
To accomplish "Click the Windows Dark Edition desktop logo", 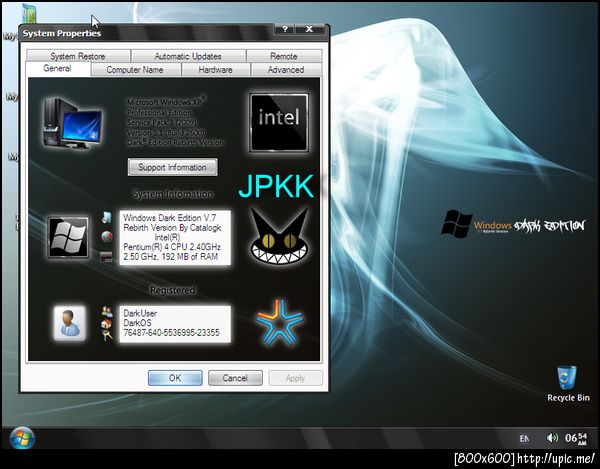I will pyautogui.click(x=513, y=225).
